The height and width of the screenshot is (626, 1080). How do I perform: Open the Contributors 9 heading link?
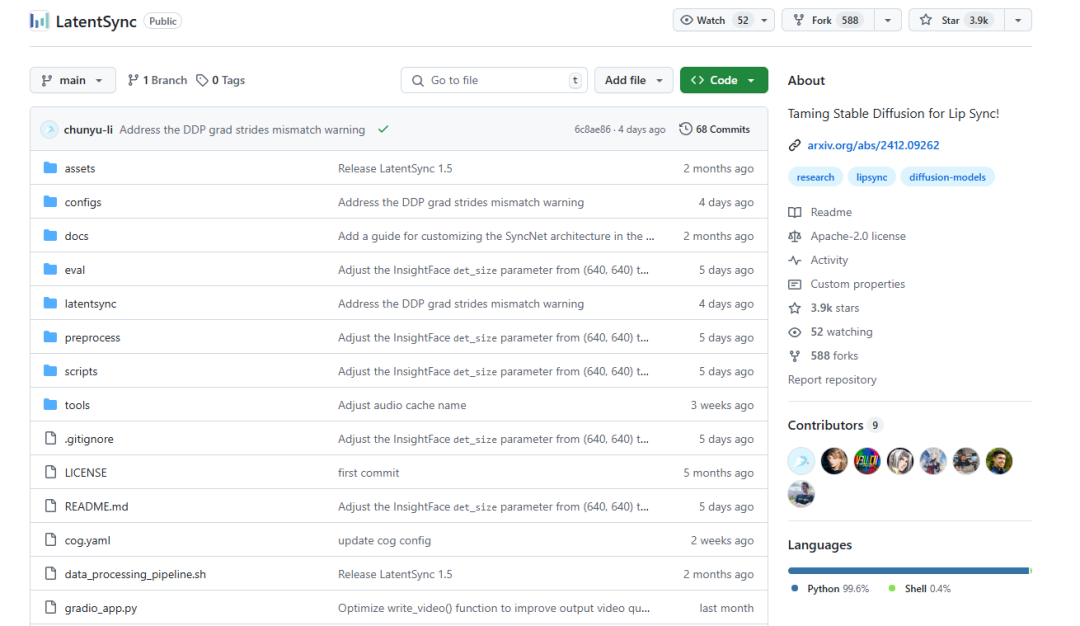tap(834, 425)
